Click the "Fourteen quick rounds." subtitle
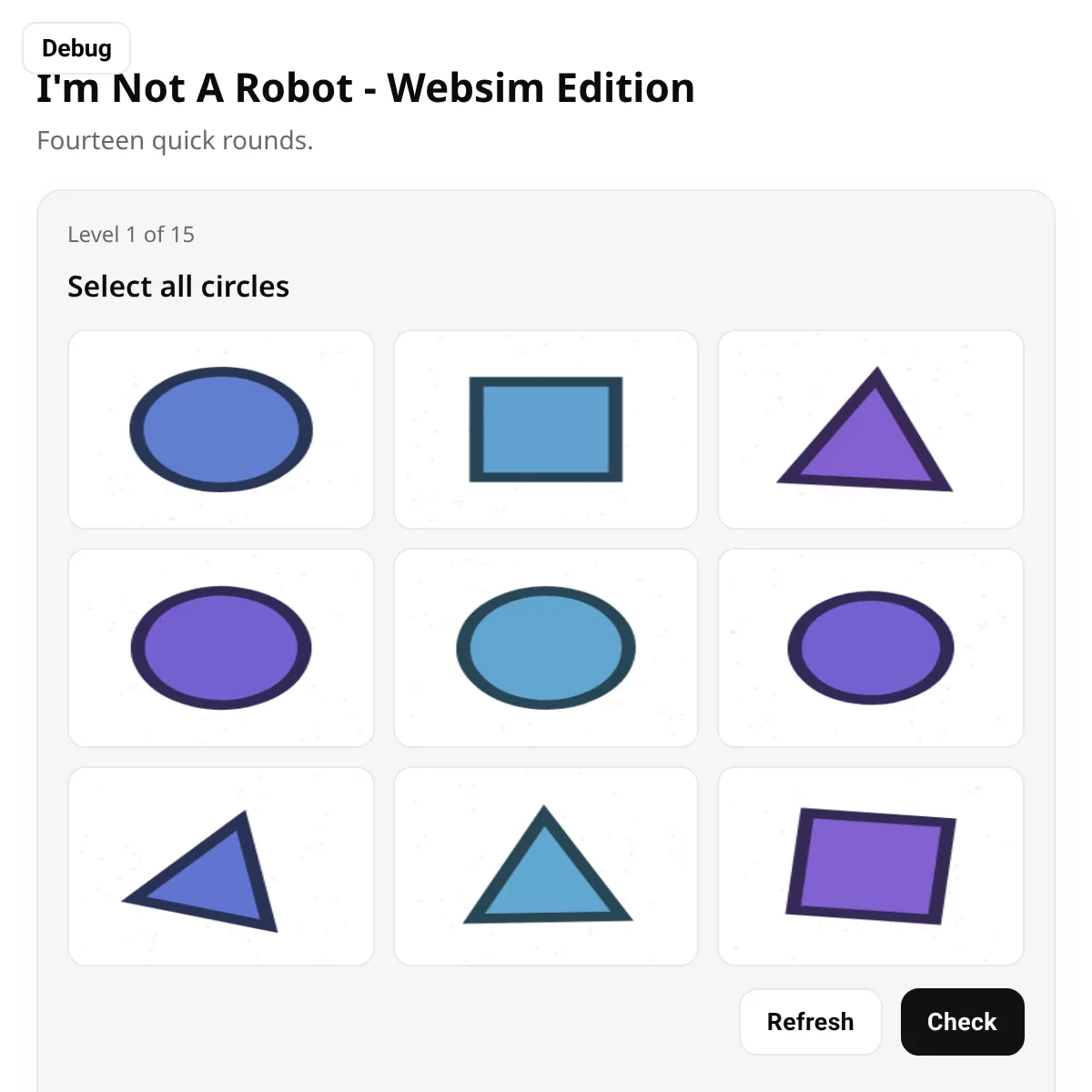 pyautogui.click(x=175, y=141)
